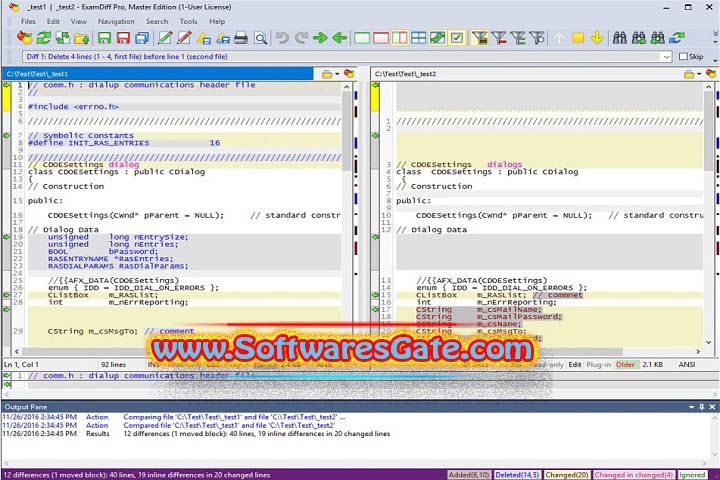Screen dimensions: 720x480
Task: Toggle synchronized scrolling icon
Action: 438,38
